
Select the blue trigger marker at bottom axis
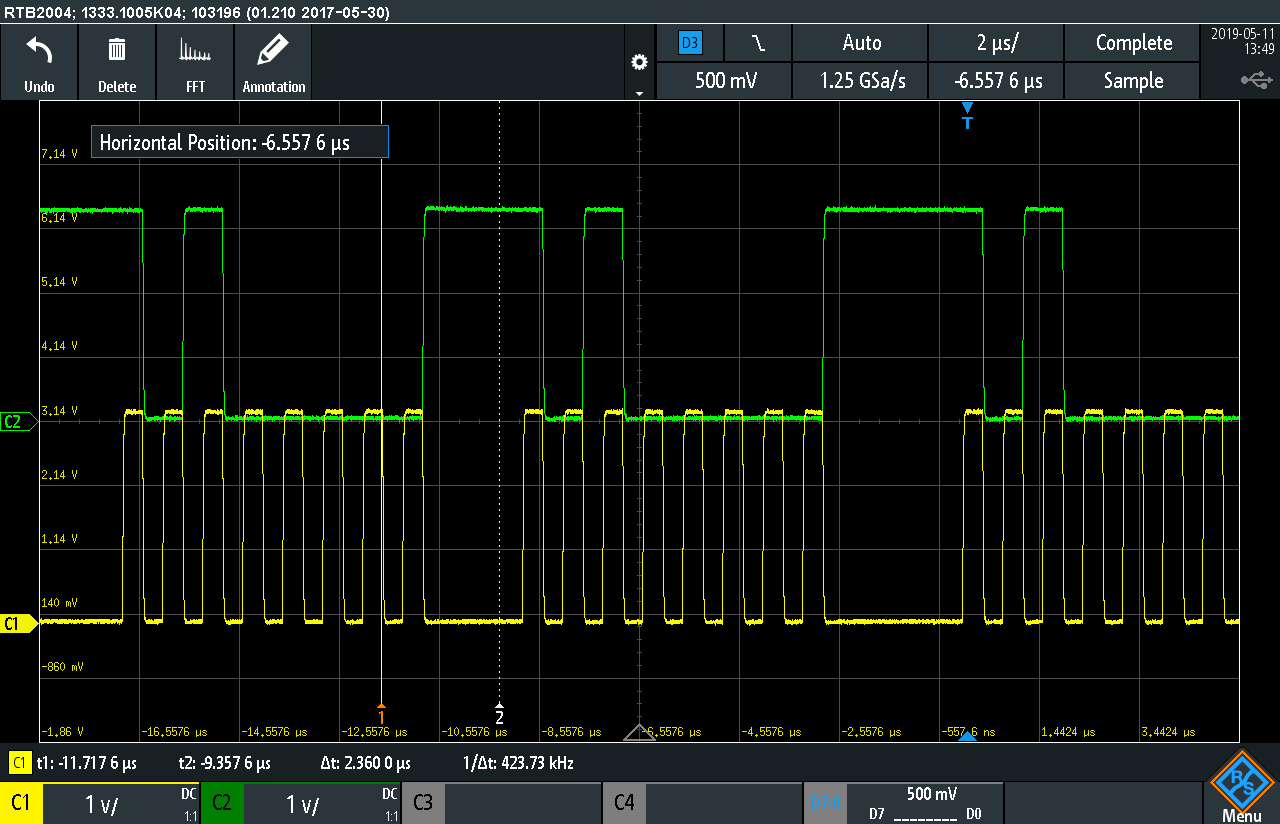click(x=967, y=736)
